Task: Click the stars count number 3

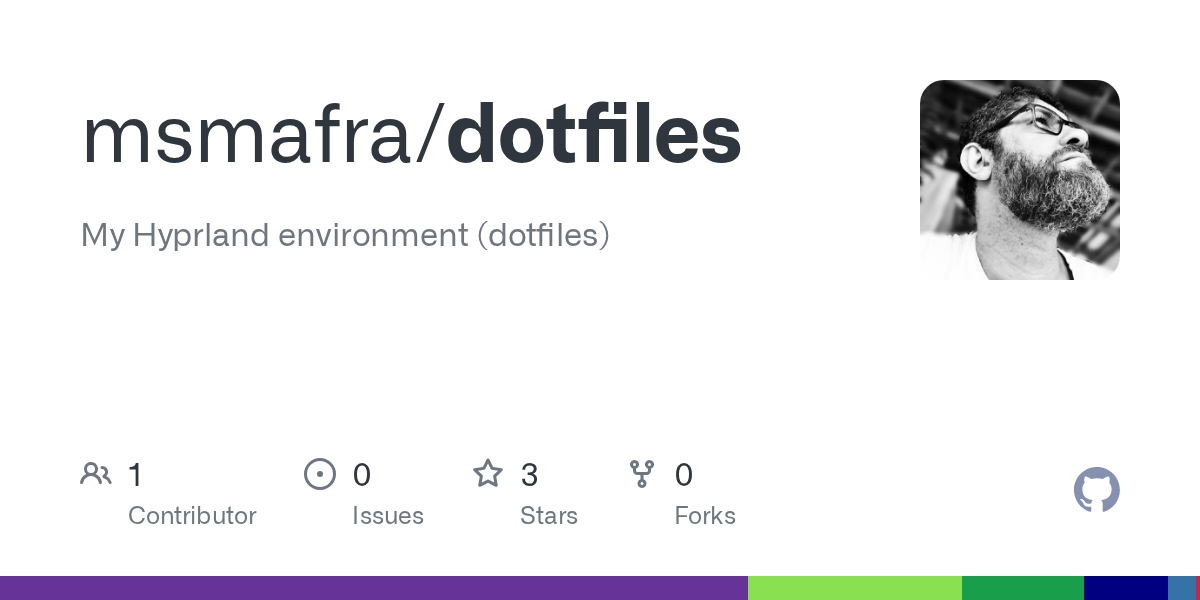Action: coord(530,475)
